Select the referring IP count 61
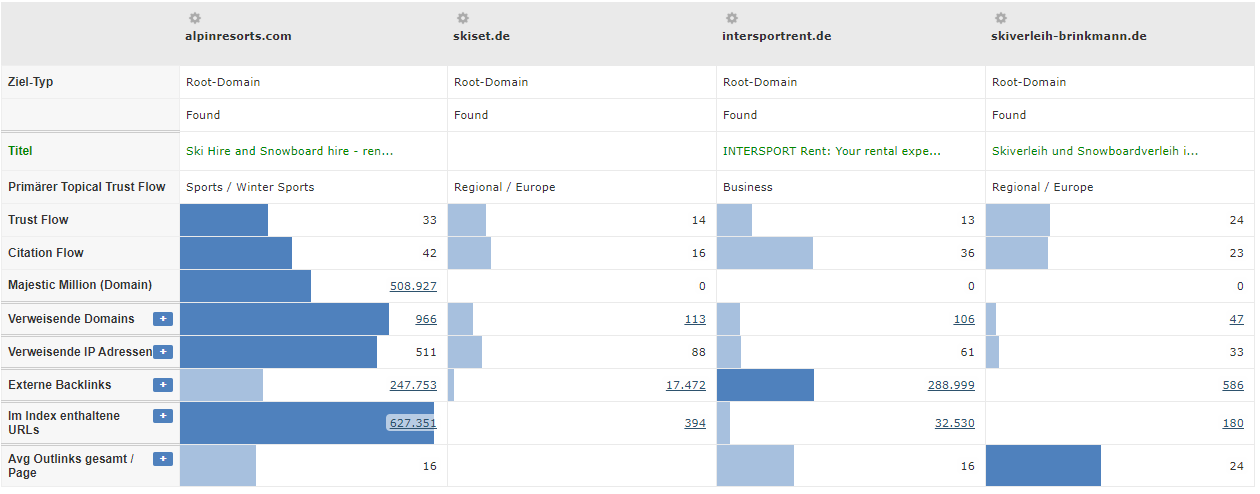This screenshot has height=494, width=1260. (968, 352)
